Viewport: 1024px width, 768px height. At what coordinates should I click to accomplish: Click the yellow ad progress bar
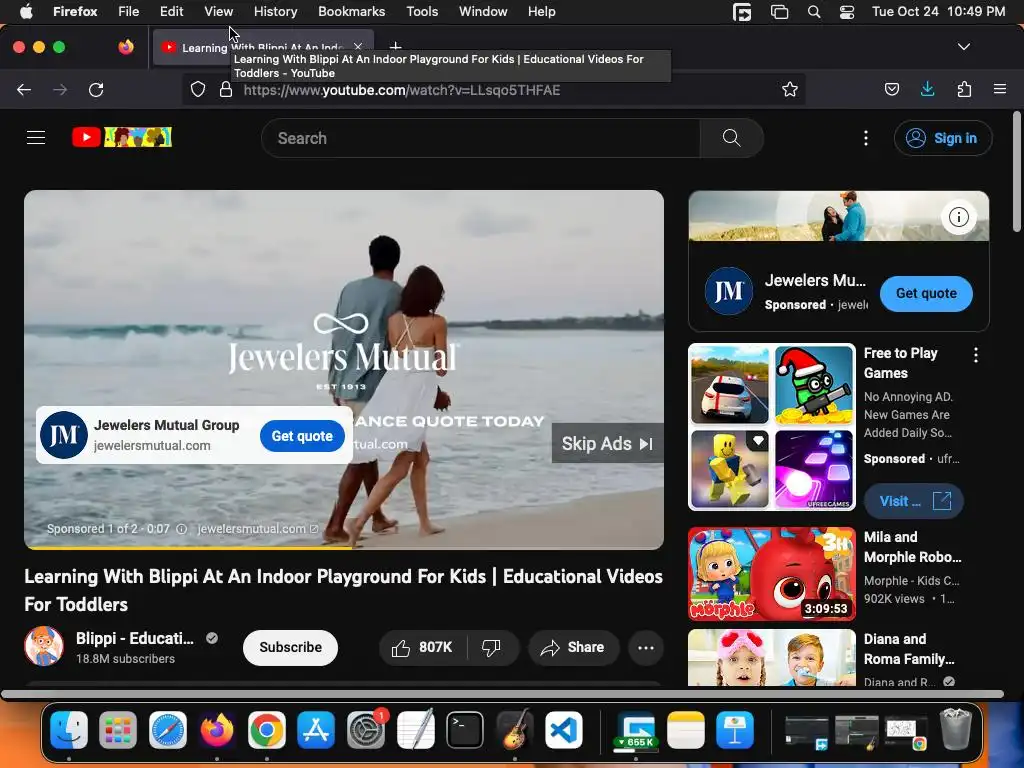coord(189,548)
